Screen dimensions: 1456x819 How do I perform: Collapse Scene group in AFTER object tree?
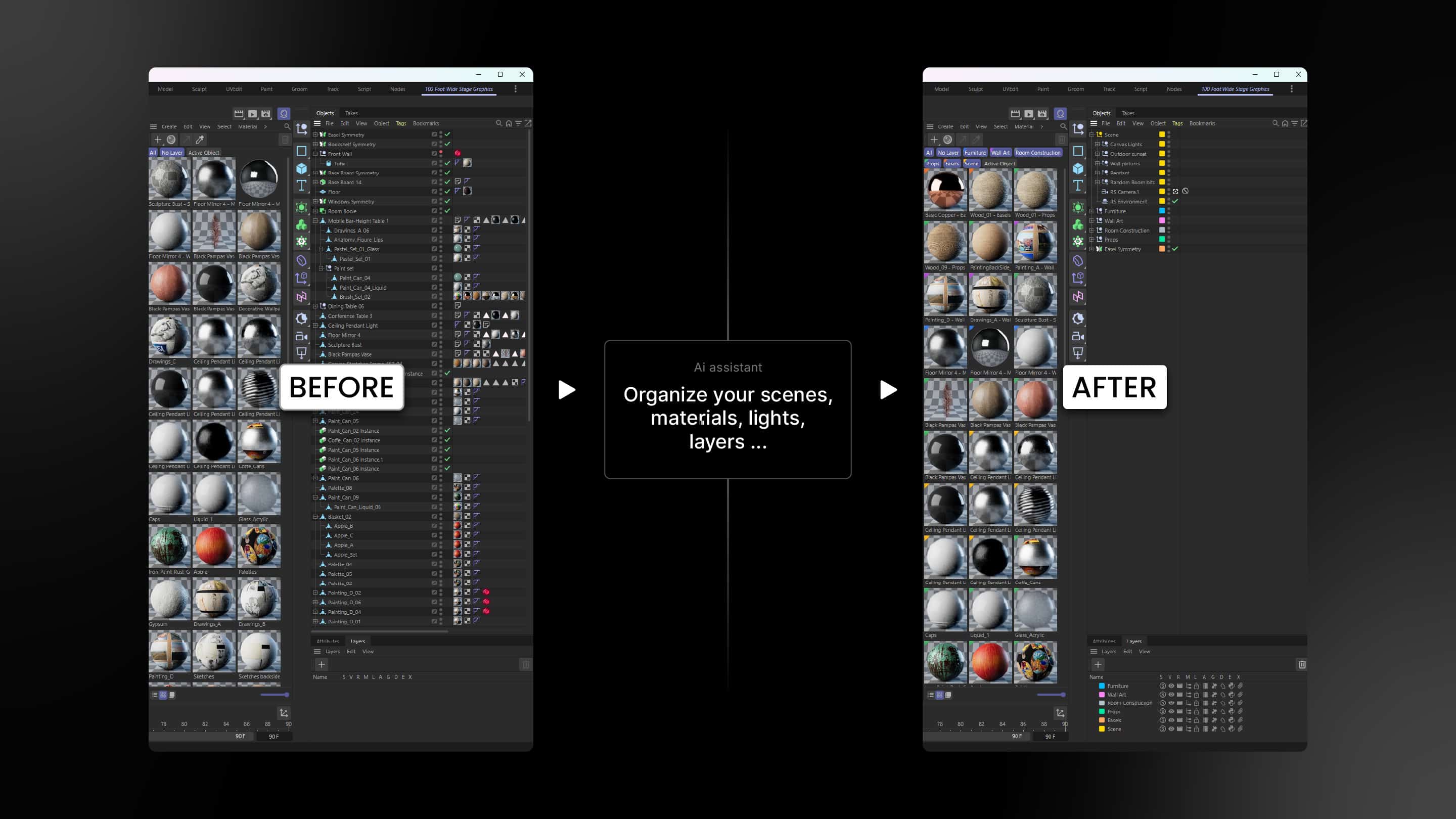[x=1092, y=134]
